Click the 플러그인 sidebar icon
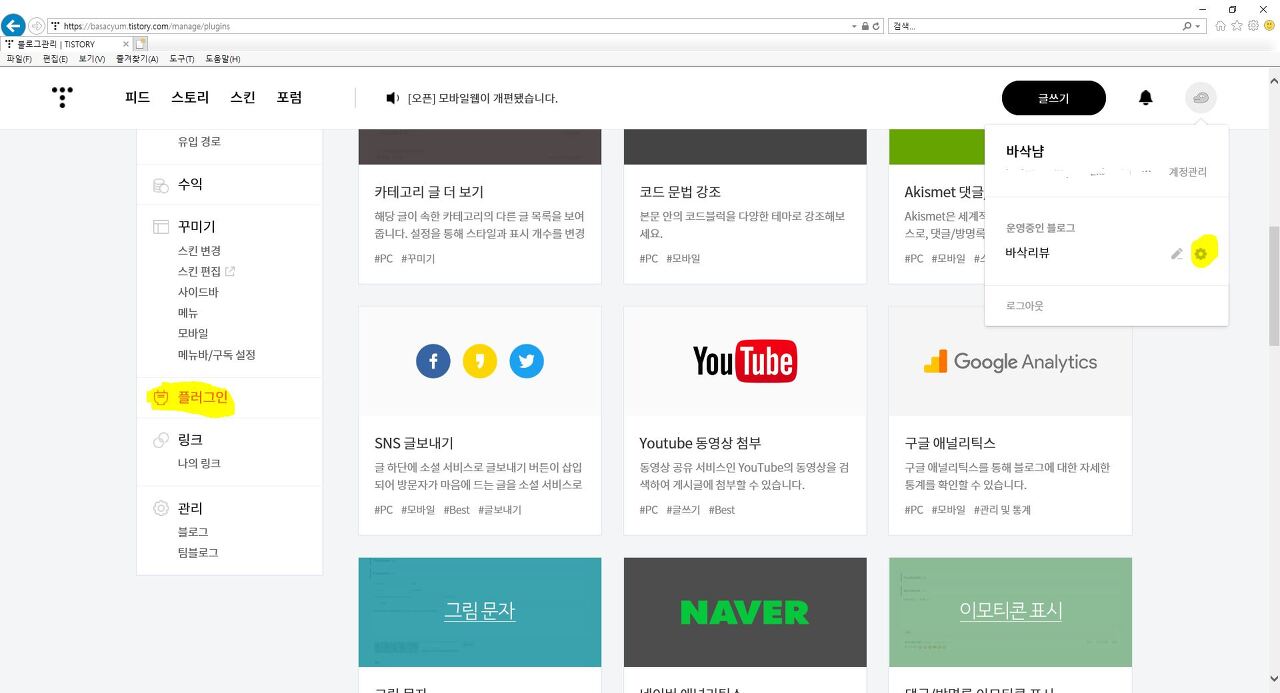Image resolution: width=1280 pixels, height=693 pixels. click(160, 398)
